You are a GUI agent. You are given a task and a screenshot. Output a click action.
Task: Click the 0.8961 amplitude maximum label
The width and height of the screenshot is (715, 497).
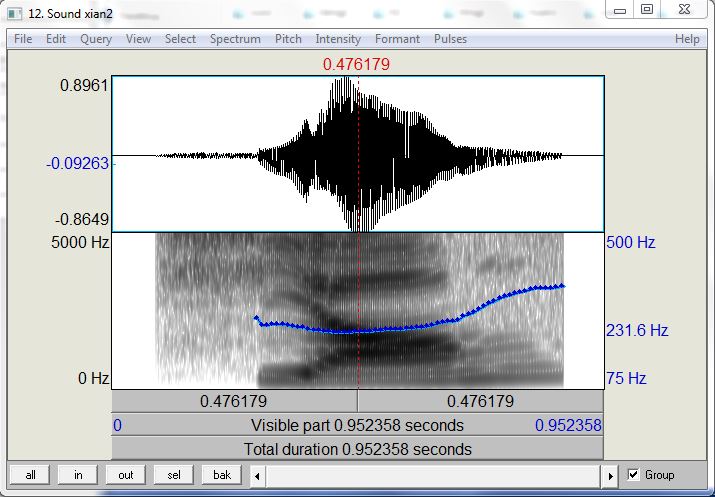tap(84, 85)
